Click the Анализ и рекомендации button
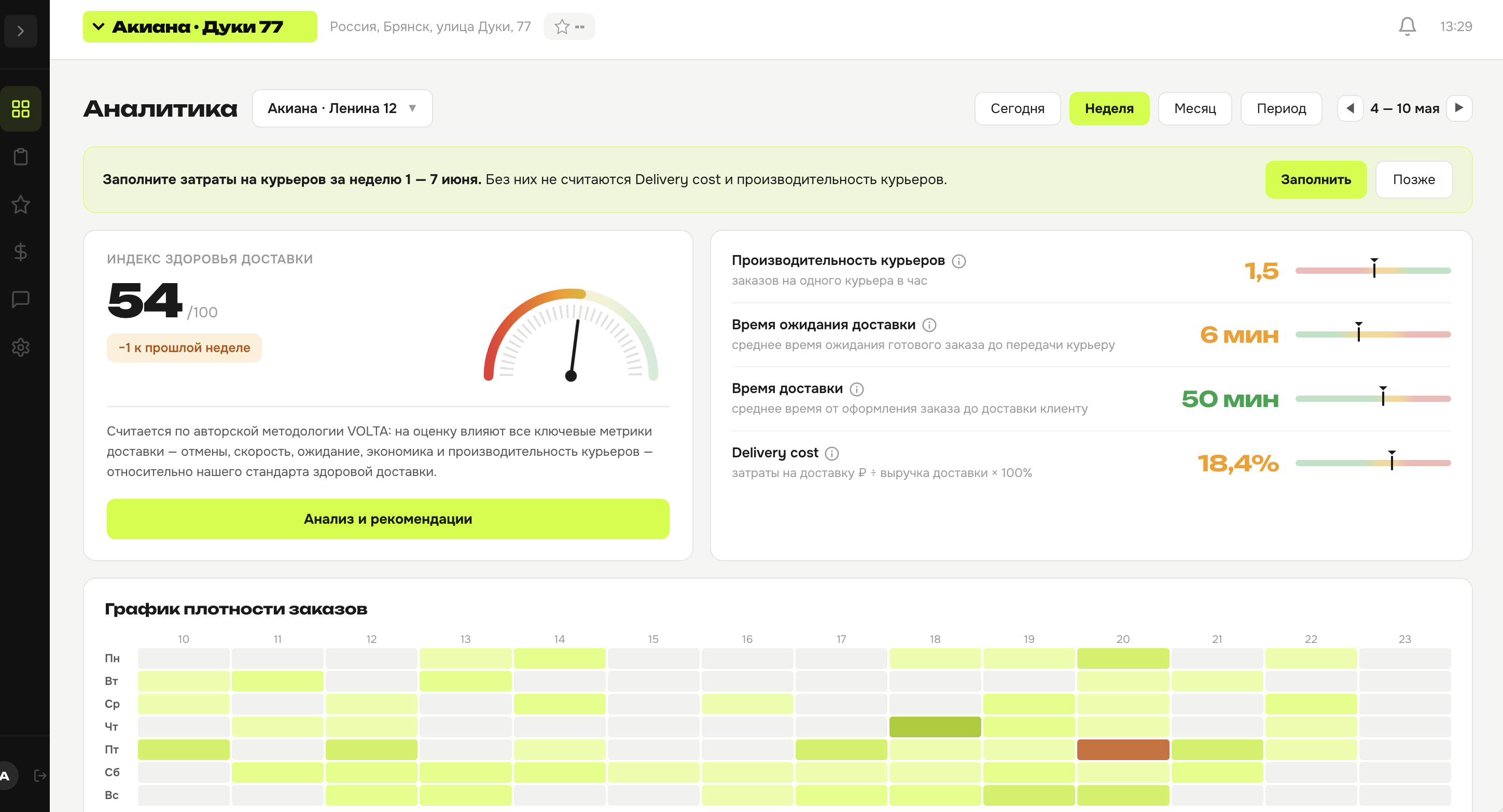 [387, 519]
